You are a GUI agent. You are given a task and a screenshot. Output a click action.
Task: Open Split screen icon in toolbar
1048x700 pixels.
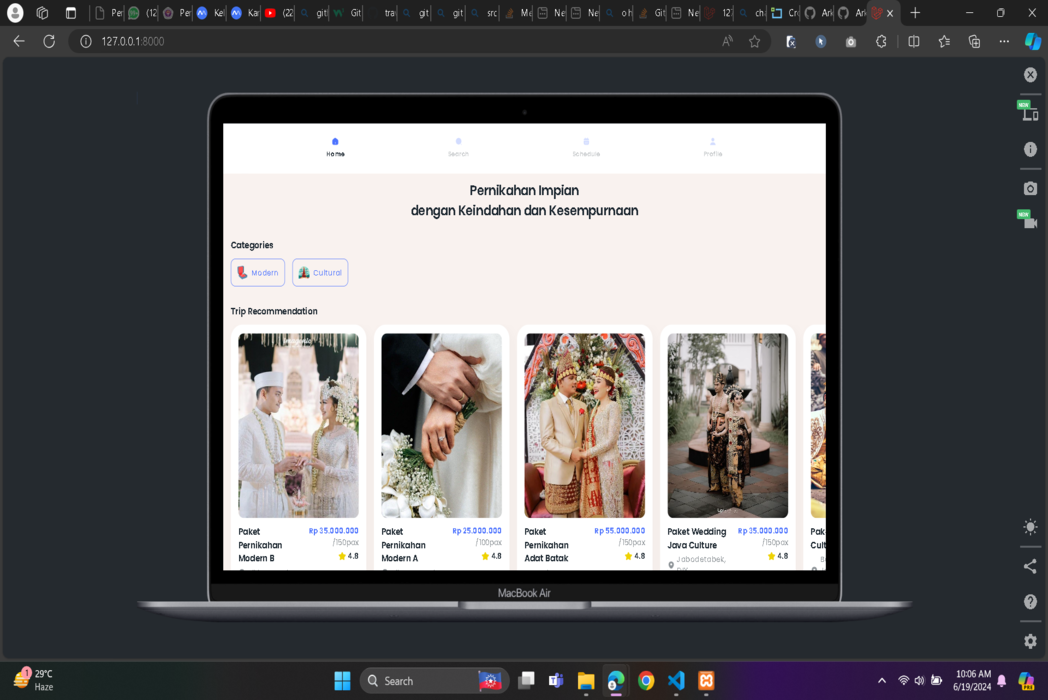click(x=914, y=41)
